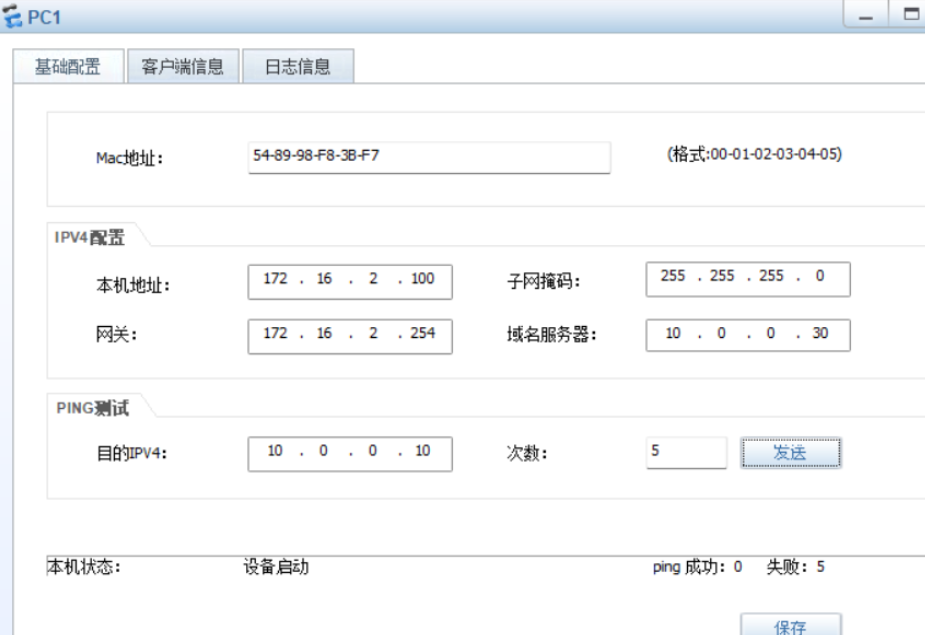Click the 目的IPV4 address field

[x=350, y=454]
